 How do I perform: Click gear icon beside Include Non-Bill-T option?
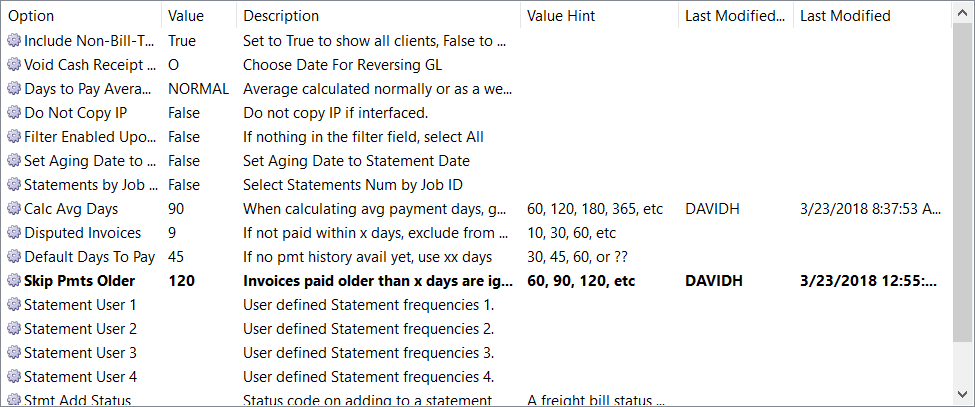click(14, 41)
